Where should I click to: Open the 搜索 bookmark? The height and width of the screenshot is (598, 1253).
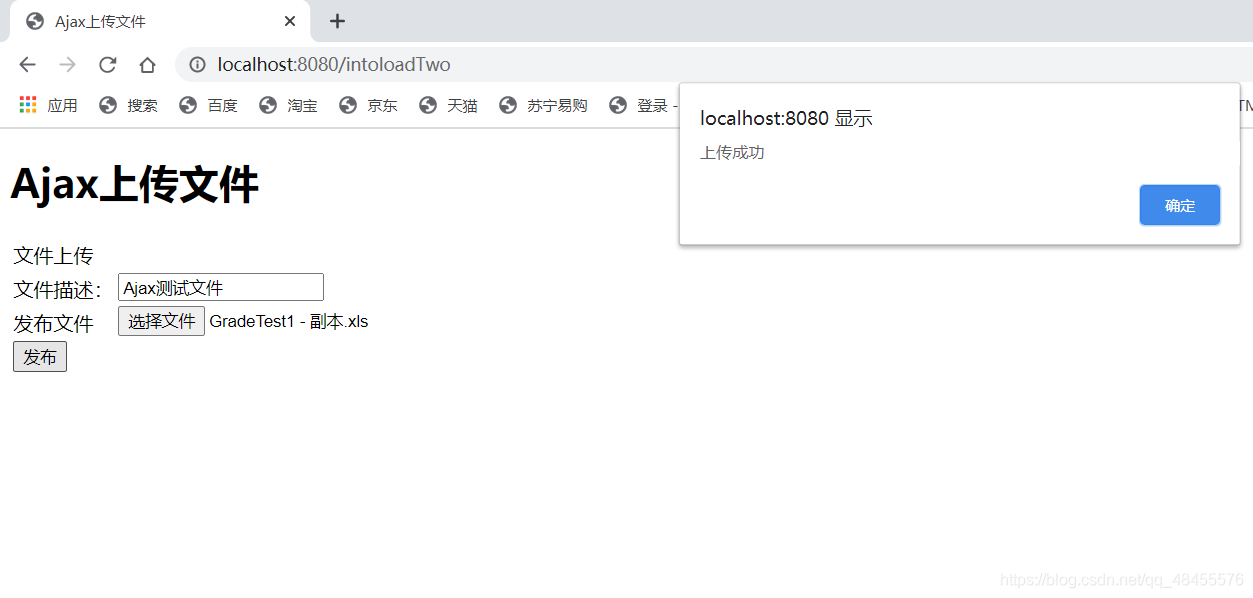[x=128, y=105]
